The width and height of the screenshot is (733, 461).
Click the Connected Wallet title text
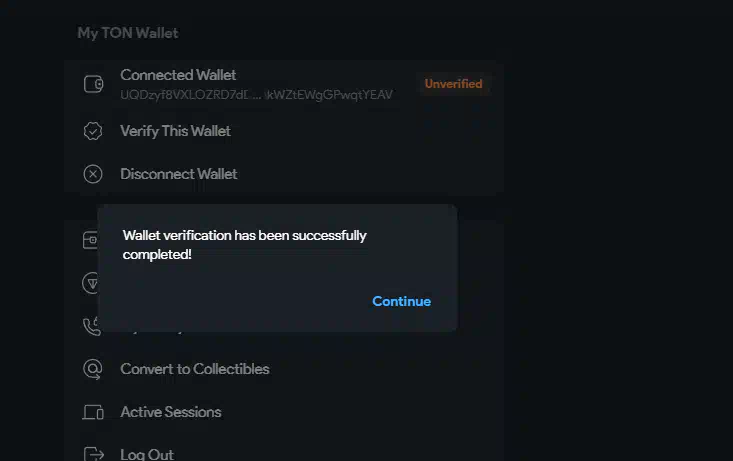[x=178, y=75]
